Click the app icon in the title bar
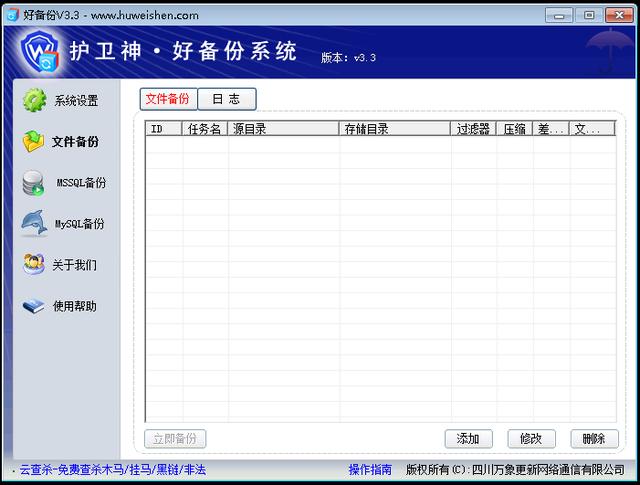Viewport: 640px width, 485px height. click(x=13, y=15)
